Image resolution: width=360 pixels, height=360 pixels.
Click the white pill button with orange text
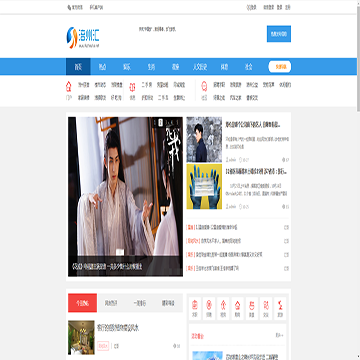pos(280,67)
